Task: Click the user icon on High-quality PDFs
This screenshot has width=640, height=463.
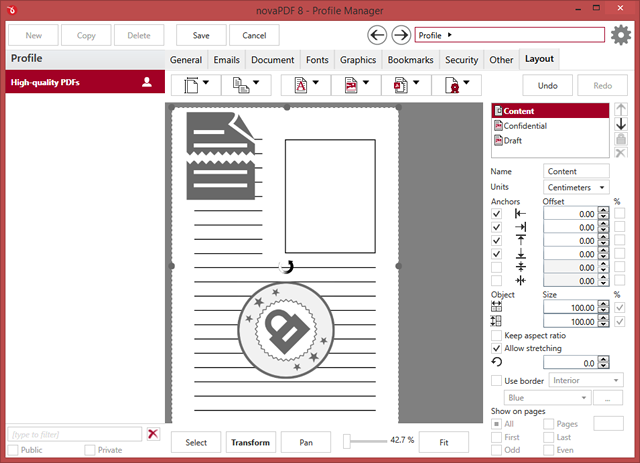Action: coord(147,82)
